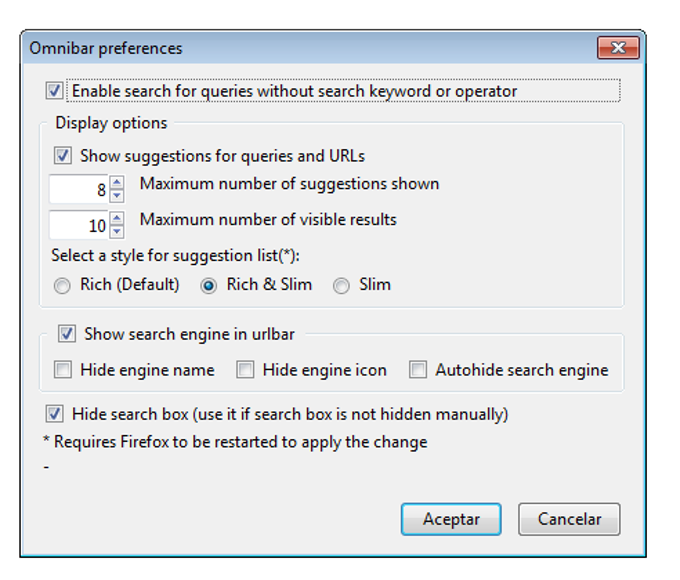The image size is (680, 580).
Task: Select the Rich (Default) style option
Action: point(62,286)
